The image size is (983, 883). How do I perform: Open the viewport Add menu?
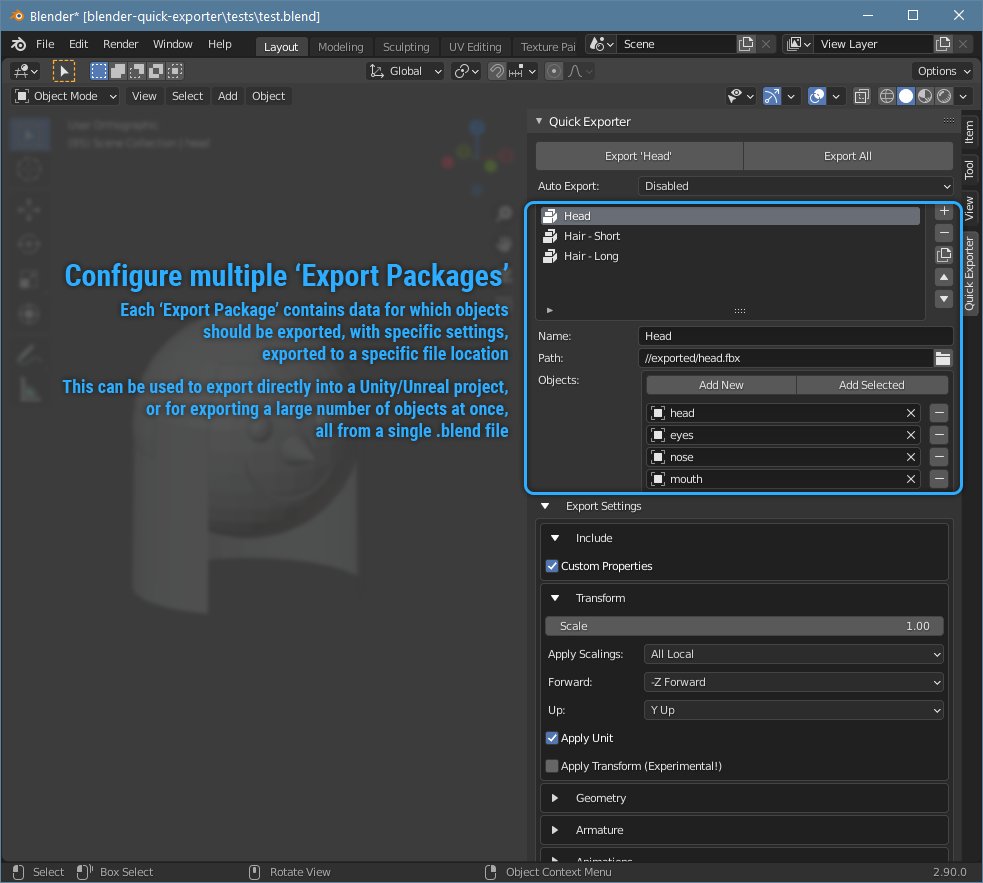228,97
